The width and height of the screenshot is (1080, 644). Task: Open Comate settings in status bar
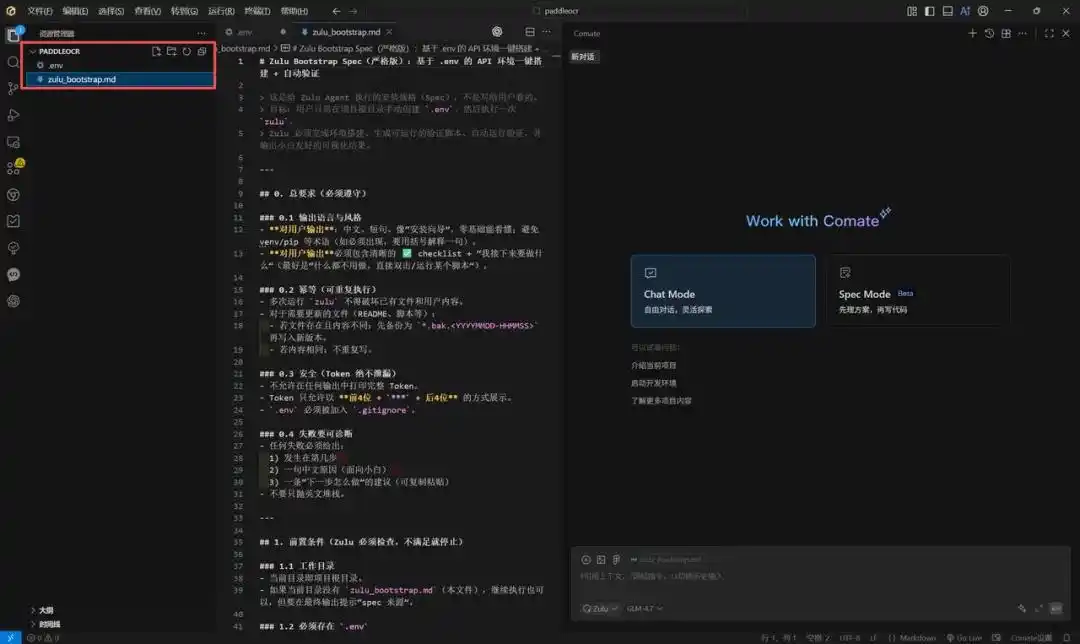pyautogui.click(x=1031, y=638)
